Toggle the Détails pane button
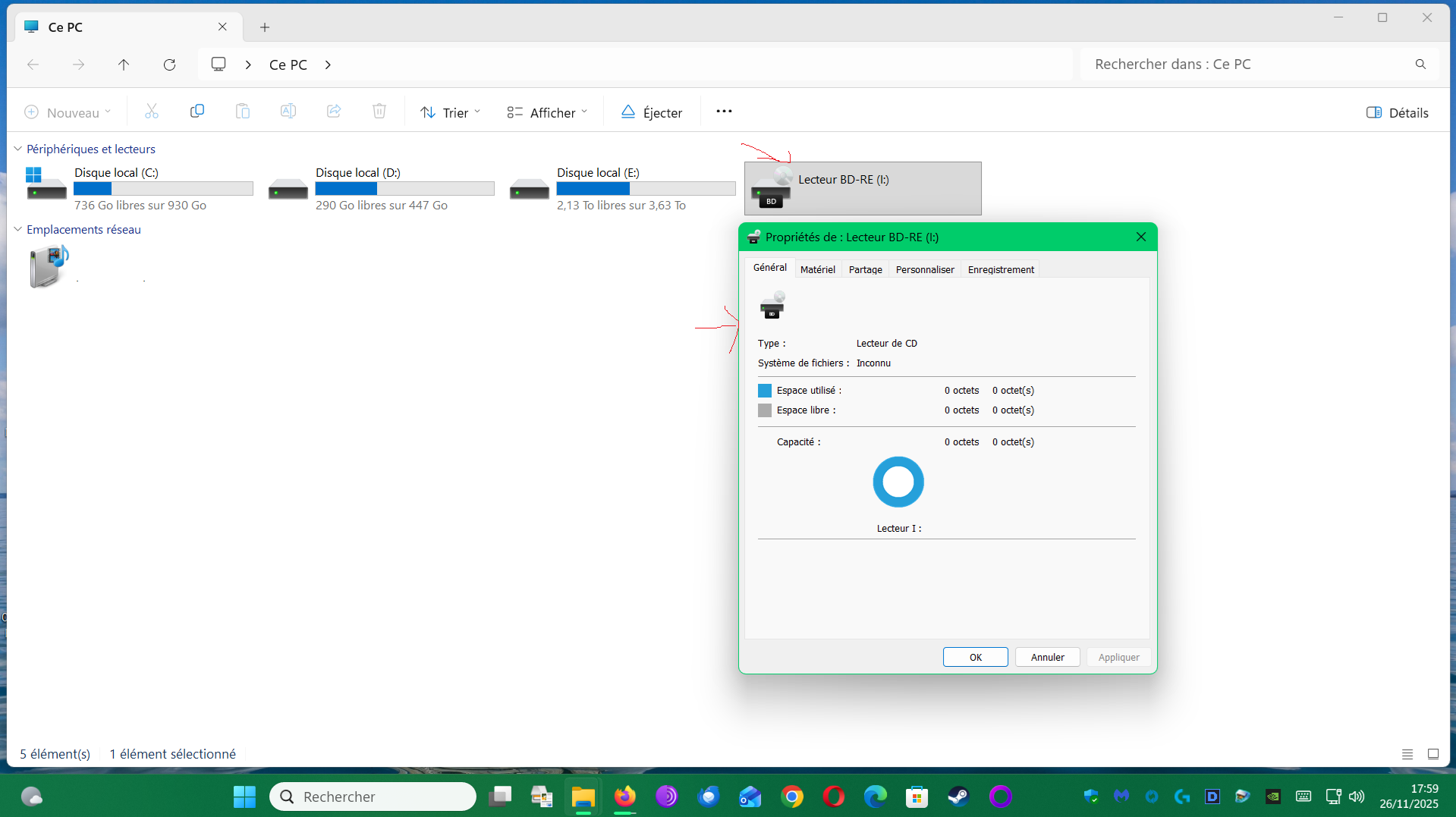 pyautogui.click(x=1398, y=112)
